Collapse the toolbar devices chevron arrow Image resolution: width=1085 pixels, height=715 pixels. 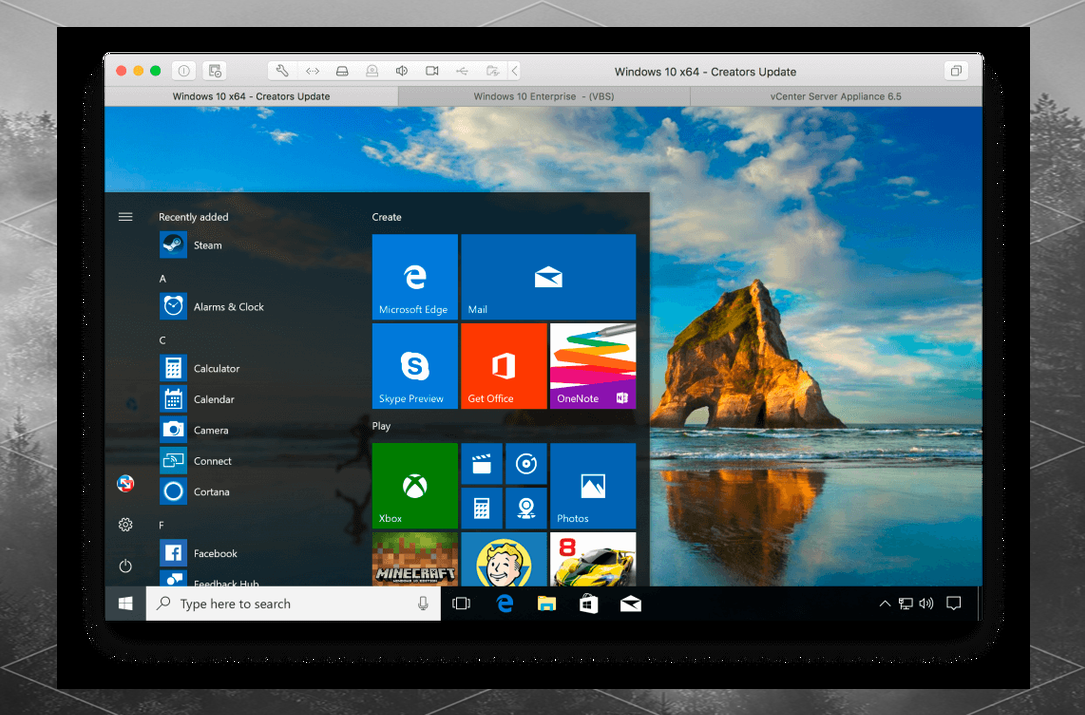(x=515, y=71)
